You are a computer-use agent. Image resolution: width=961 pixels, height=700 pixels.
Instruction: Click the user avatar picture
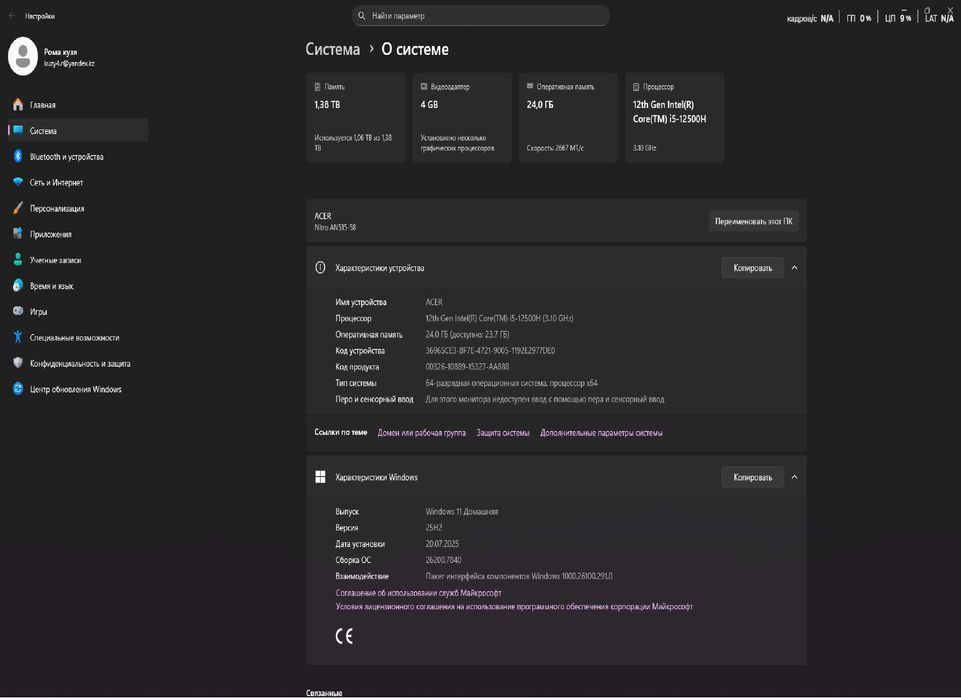[23, 56]
